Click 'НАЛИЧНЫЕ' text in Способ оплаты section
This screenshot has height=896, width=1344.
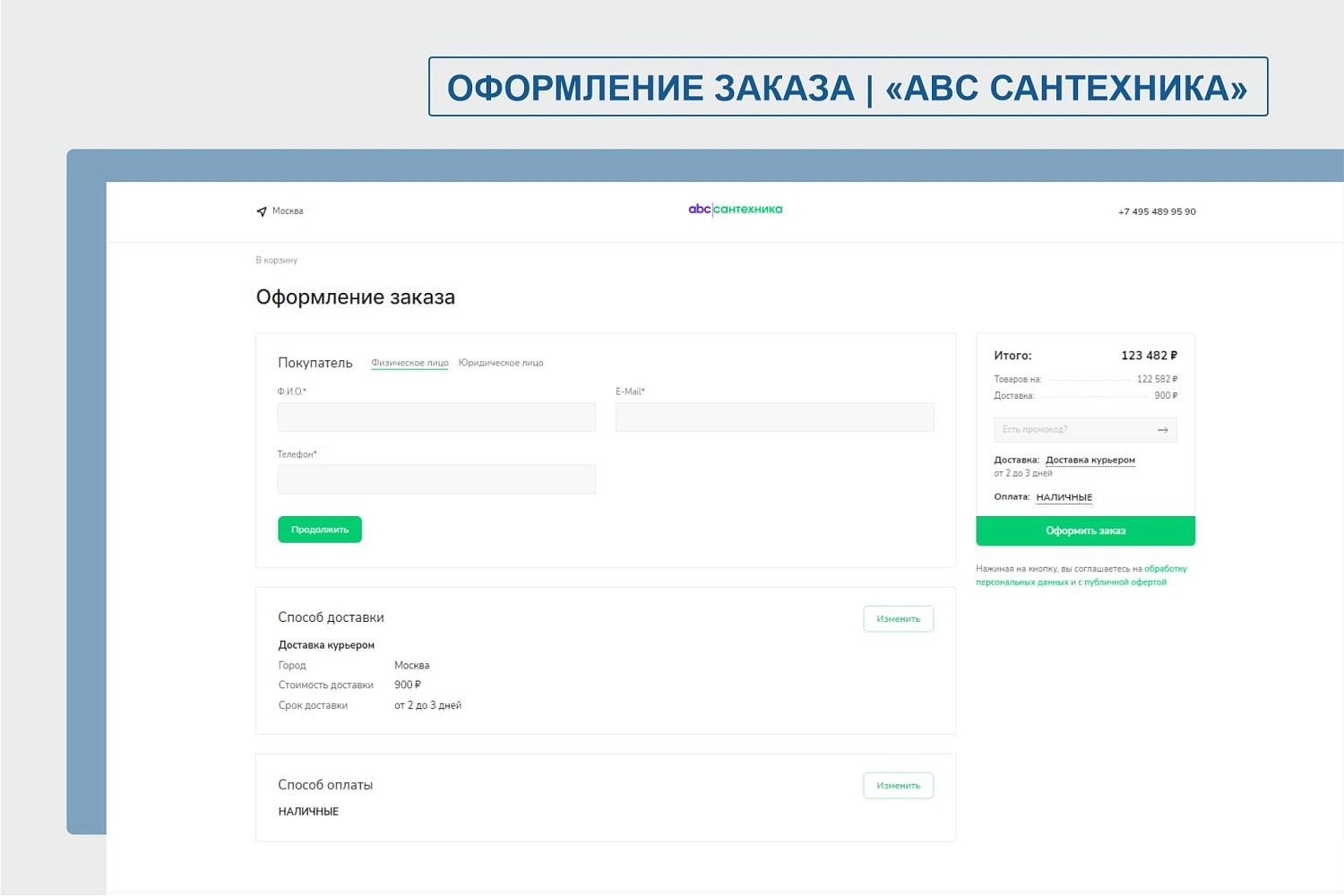[308, 812]
